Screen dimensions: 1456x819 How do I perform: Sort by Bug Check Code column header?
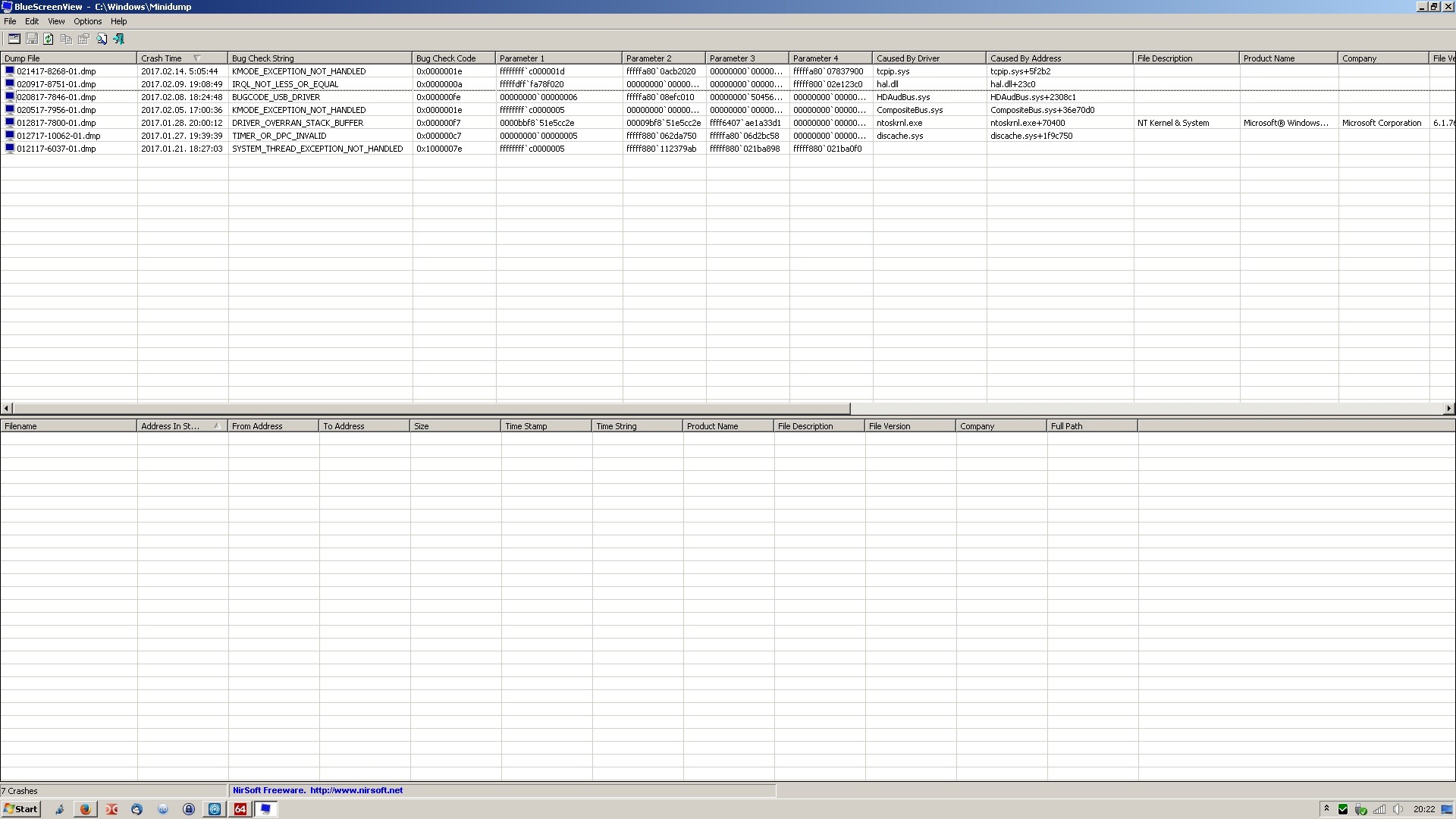[453, 58]
